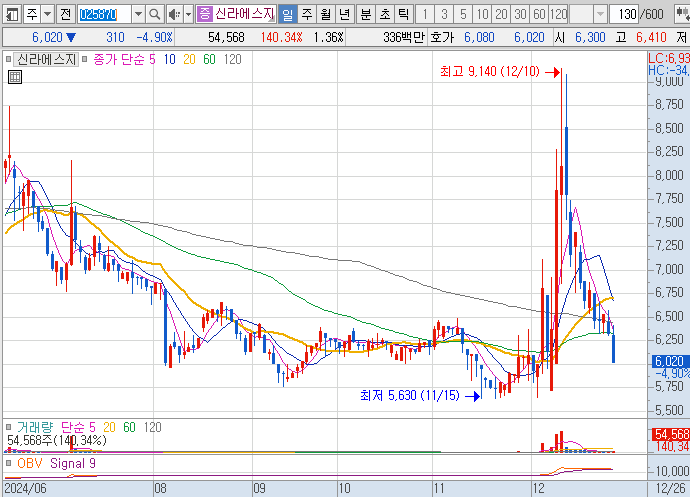Switch to the second '초' chart

coord(385,15)
